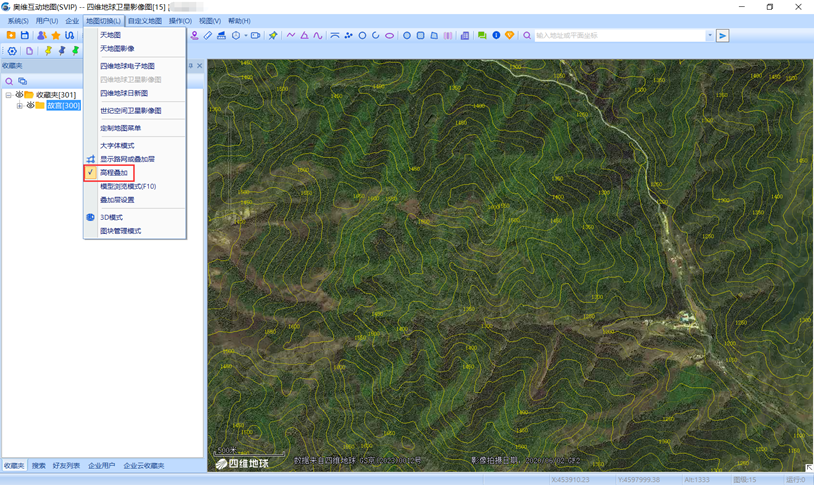Viewport: 814px width, 485px height.
Task: Open the 企业云收藏夹 bottom tab
Action: [x=144, y=466]
